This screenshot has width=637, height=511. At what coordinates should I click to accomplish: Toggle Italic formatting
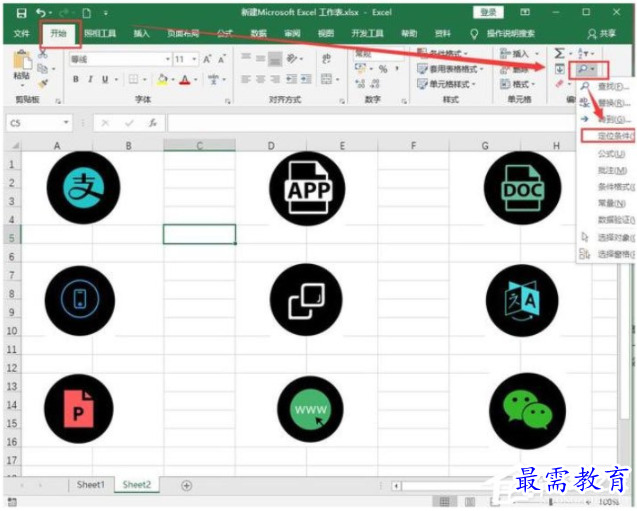point(90,79)
